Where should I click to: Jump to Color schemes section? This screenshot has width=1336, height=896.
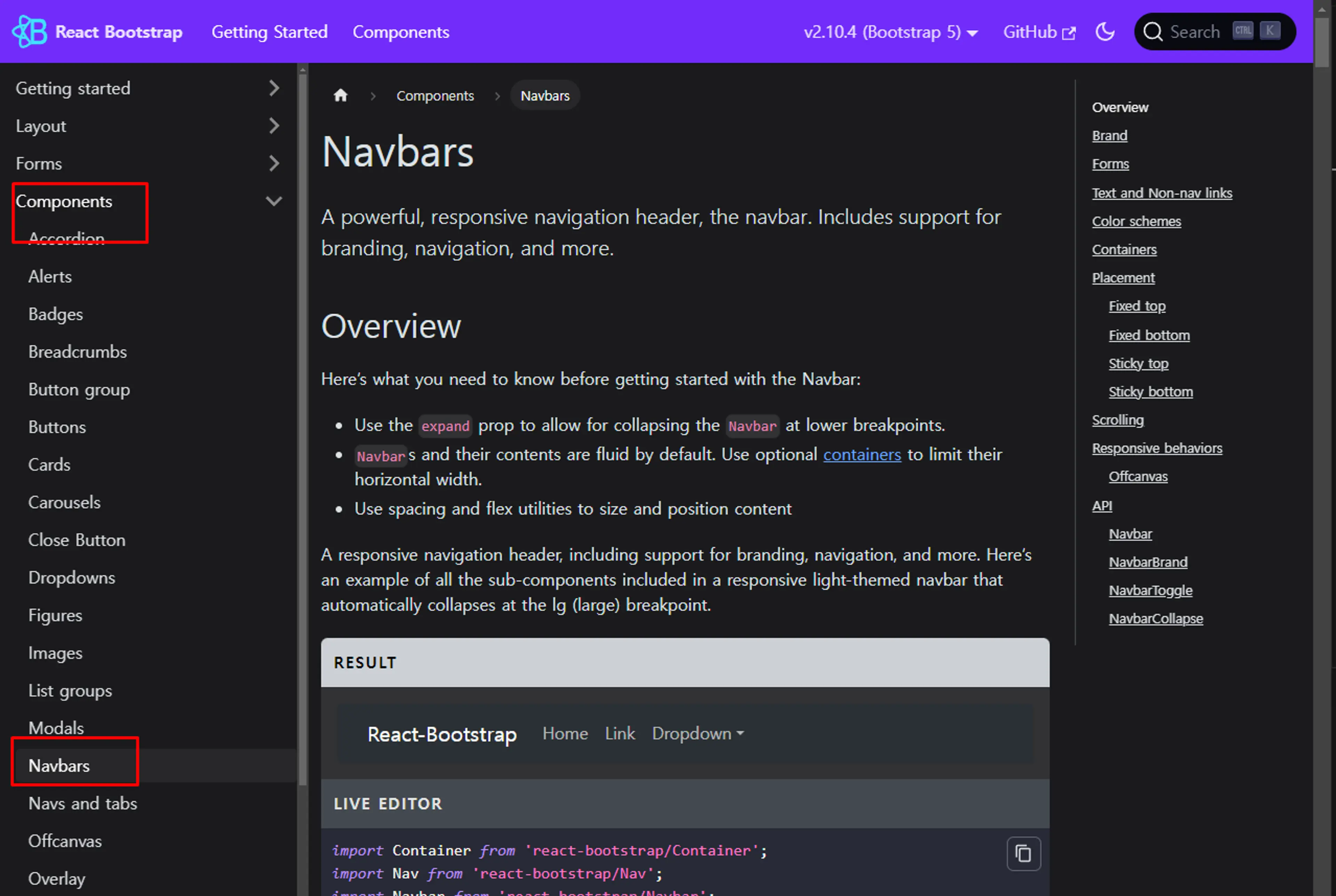coord(1137,221)
